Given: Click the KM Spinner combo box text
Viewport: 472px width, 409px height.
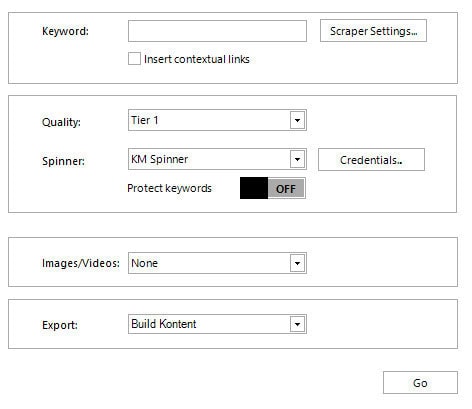Looking at the screenshot, I should click(159, 159).
